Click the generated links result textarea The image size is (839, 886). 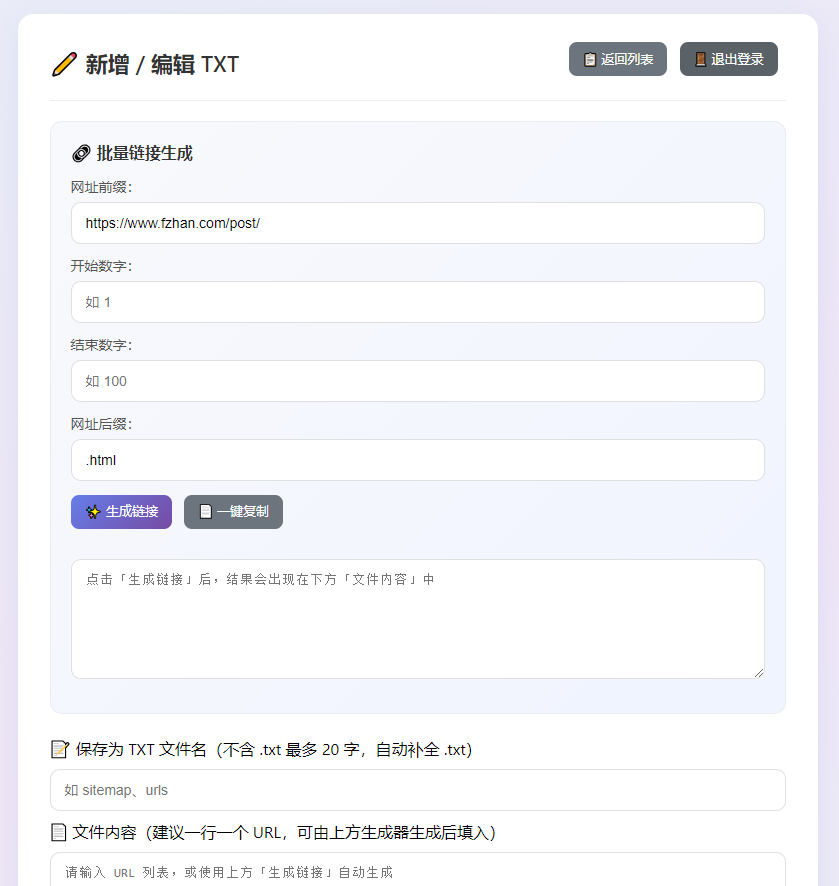(x=417, y=618)
